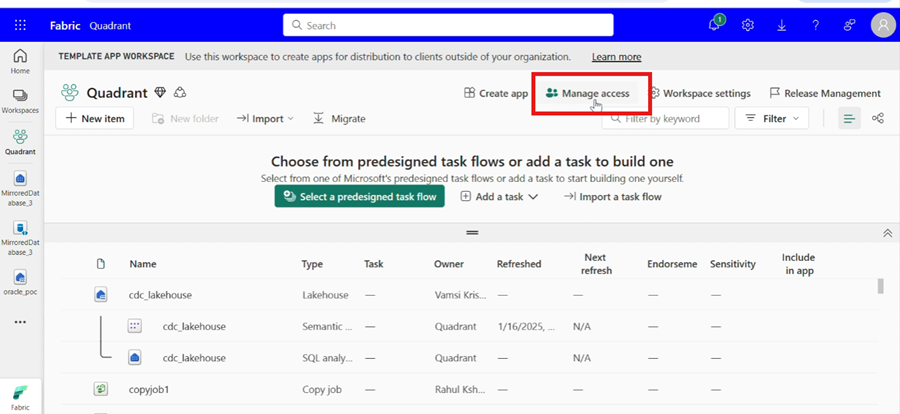
Task: Click the Owner column header
Action: click(x=449, y=264)
